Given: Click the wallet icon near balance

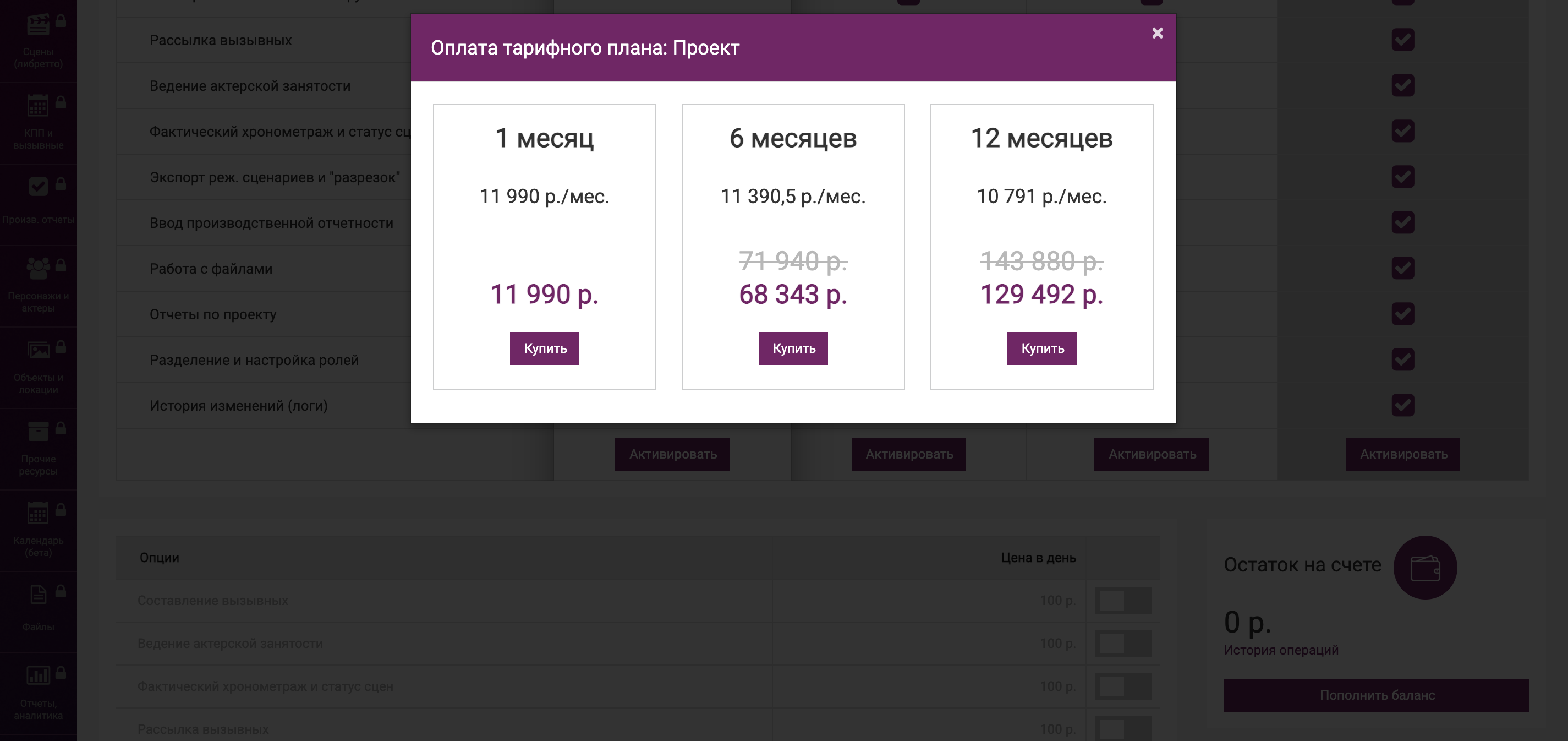Looking at the screenshot, I should pyautogui.click(x=1425, y=568).
